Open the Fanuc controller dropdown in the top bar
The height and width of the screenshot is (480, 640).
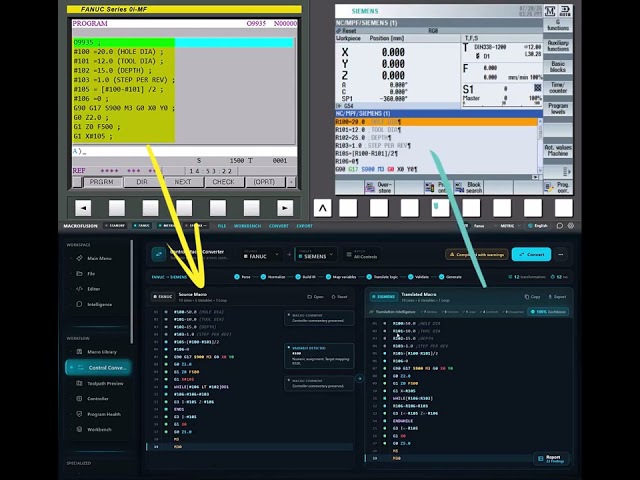coord(478,226)
